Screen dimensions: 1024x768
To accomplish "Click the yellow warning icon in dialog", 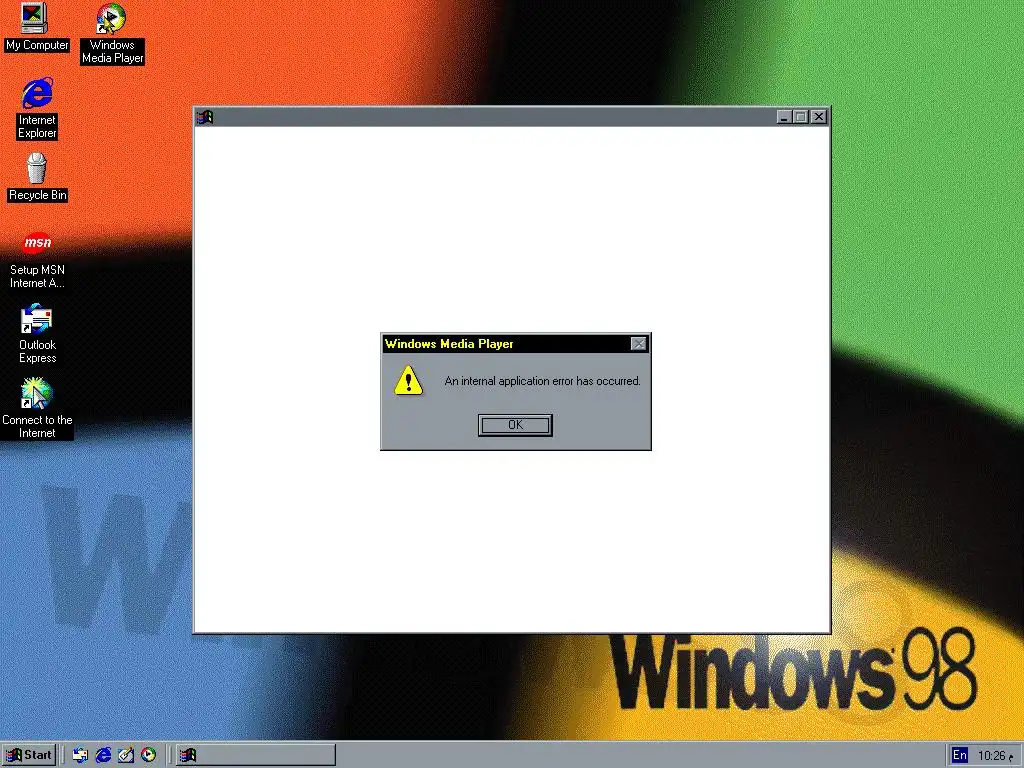I will pos(408,381).
